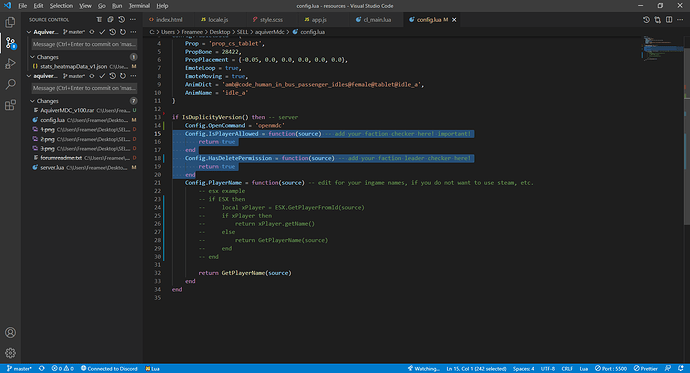Click the second Source Control header icon (copy-pages icon)
The width and height of the screenshot is (690, 373).
tap(110, 19)
